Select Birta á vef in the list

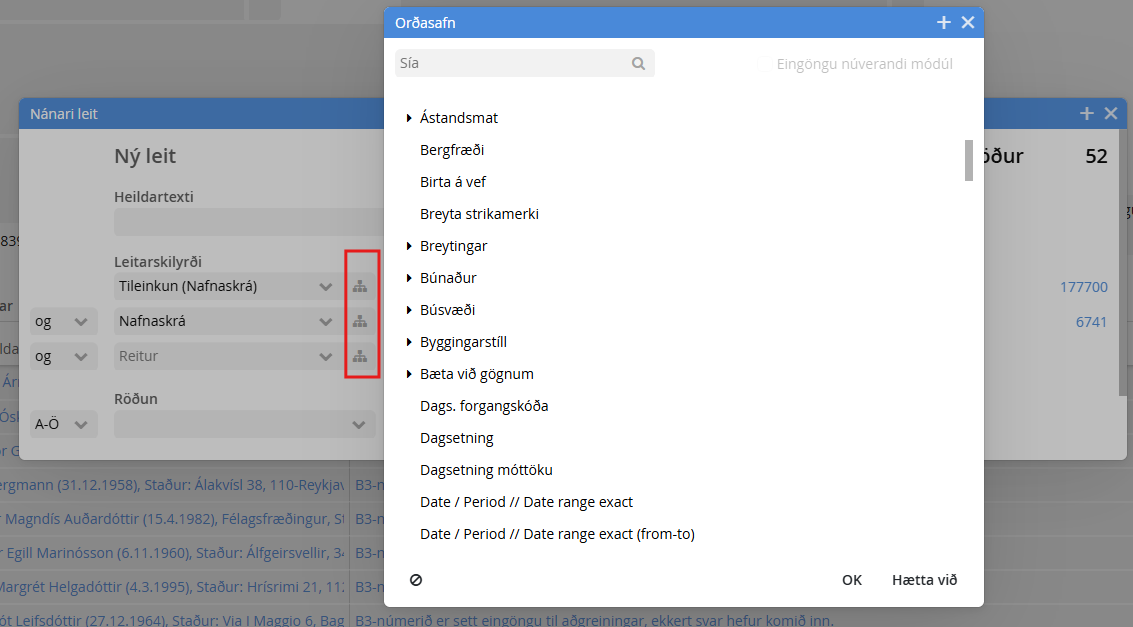453,182
